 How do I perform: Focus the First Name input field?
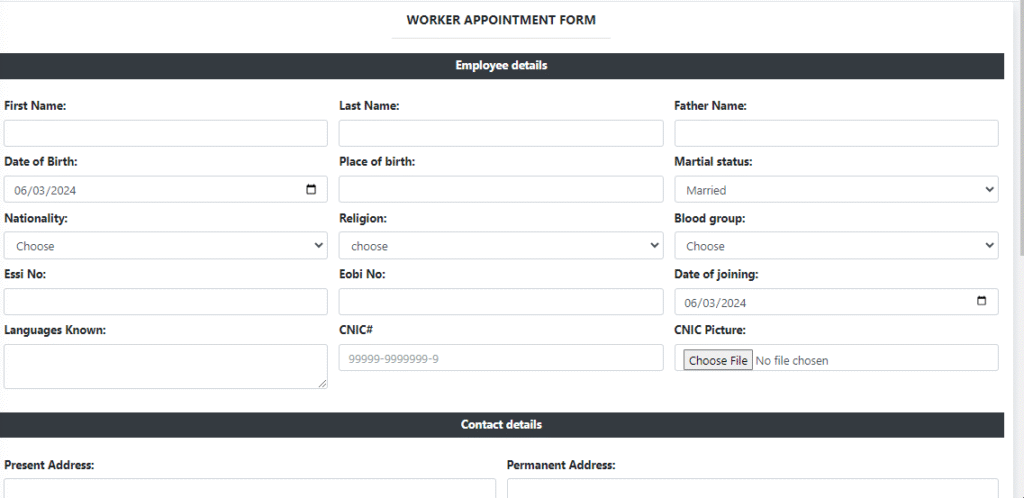point(165,133)
